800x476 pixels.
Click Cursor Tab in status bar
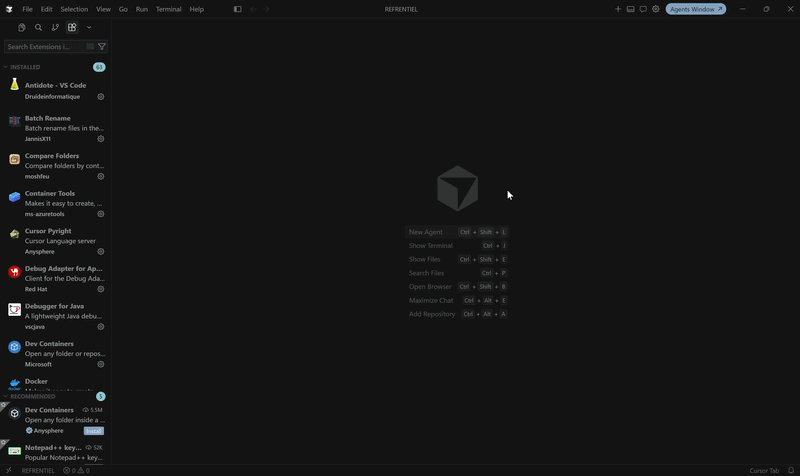pyautogui.click(x=764, y=470)
